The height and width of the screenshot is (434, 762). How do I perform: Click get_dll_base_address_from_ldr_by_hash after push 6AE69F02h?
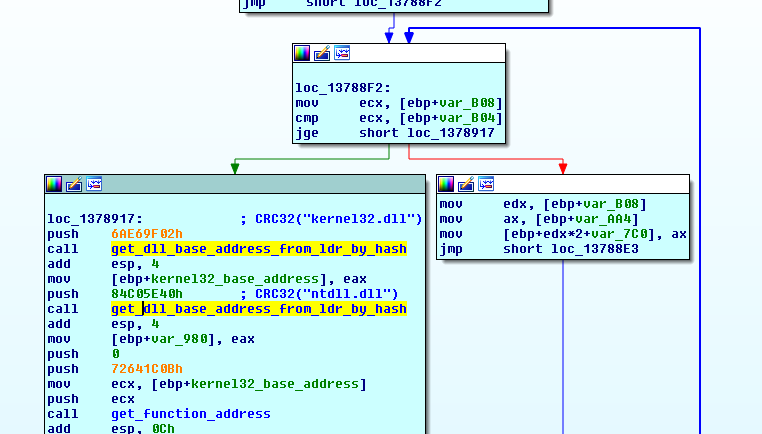(x=258, y=249)
